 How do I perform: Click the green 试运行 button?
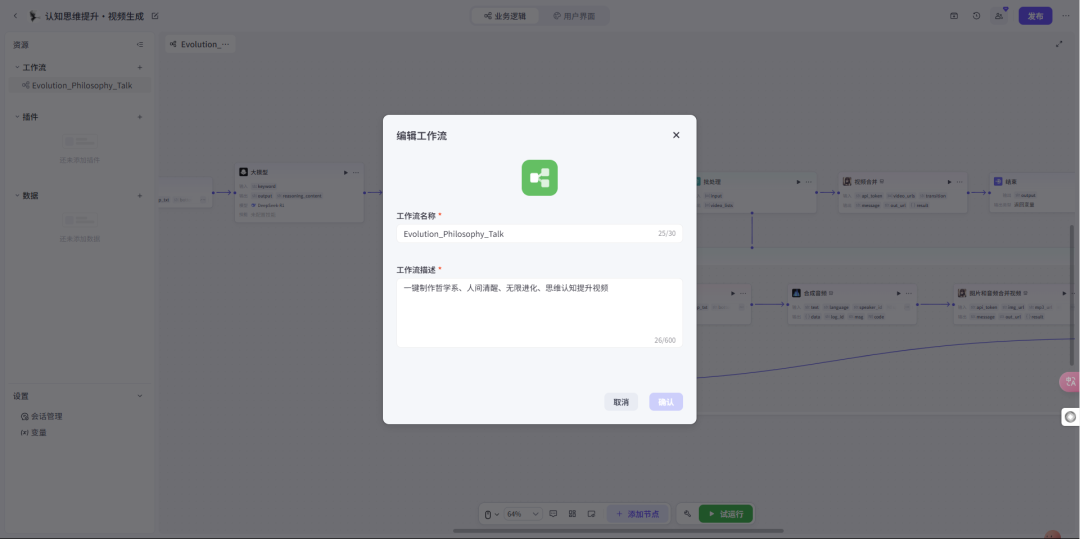[x=726, y=514]
